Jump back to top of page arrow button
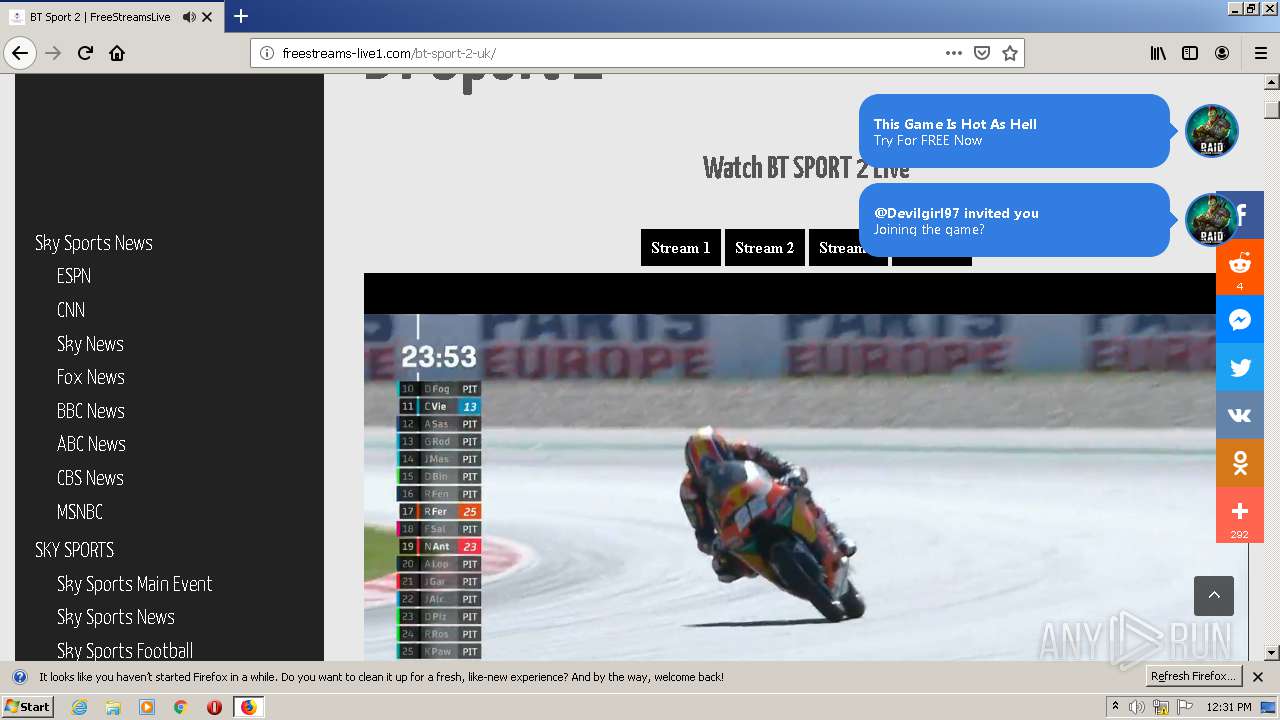This screenshot has width=1280, height=720. [1214, 595]
